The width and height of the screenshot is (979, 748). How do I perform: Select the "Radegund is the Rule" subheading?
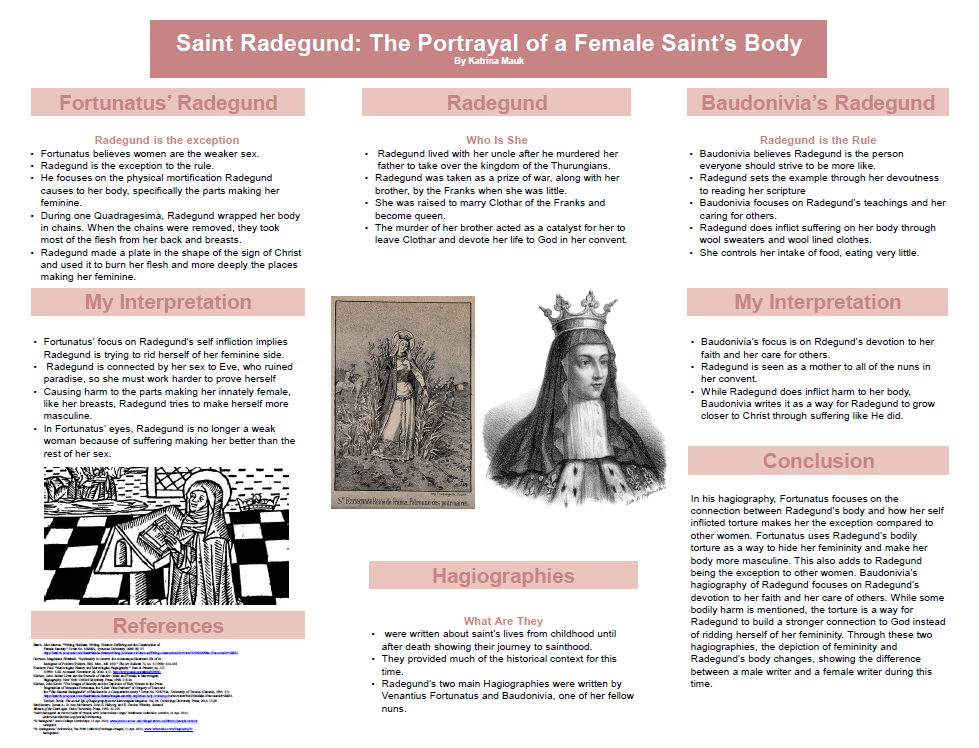[x=817, y=140]
